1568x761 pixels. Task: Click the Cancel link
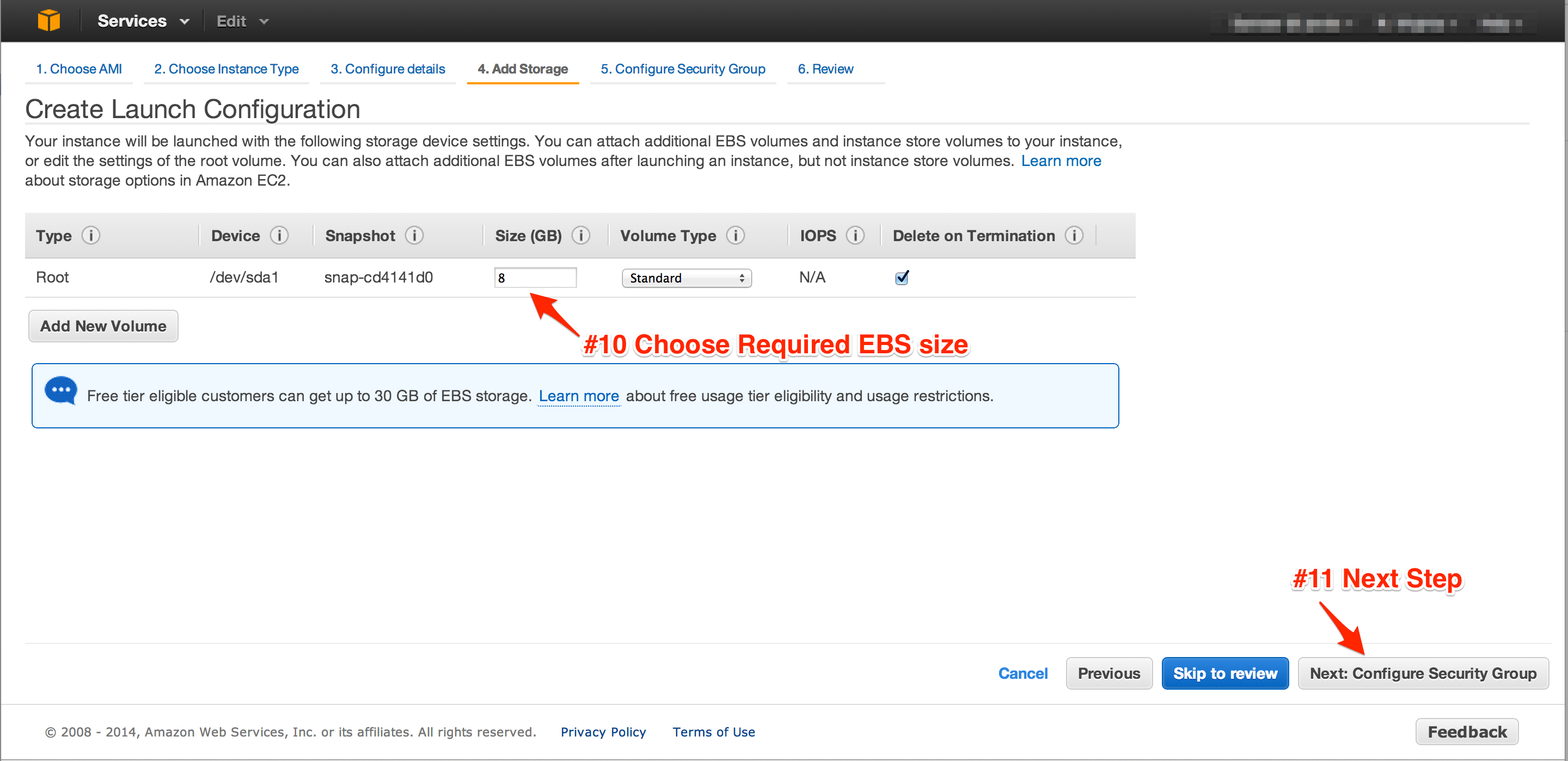point(1023,673)
